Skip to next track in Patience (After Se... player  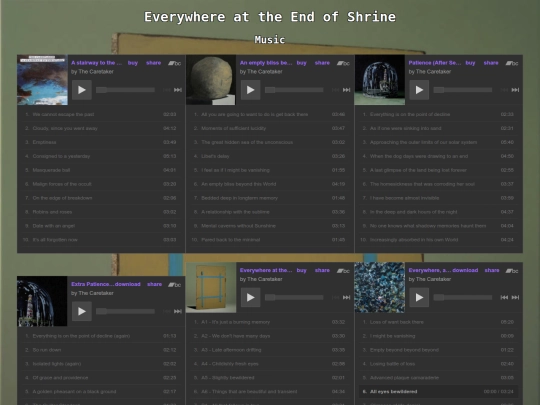point(515,90)
